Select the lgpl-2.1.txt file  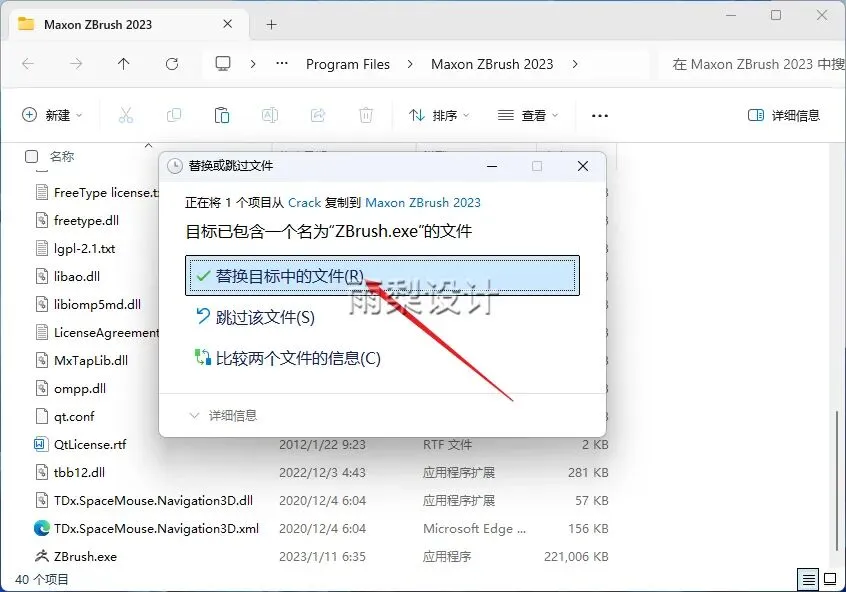tap(84, 248)
